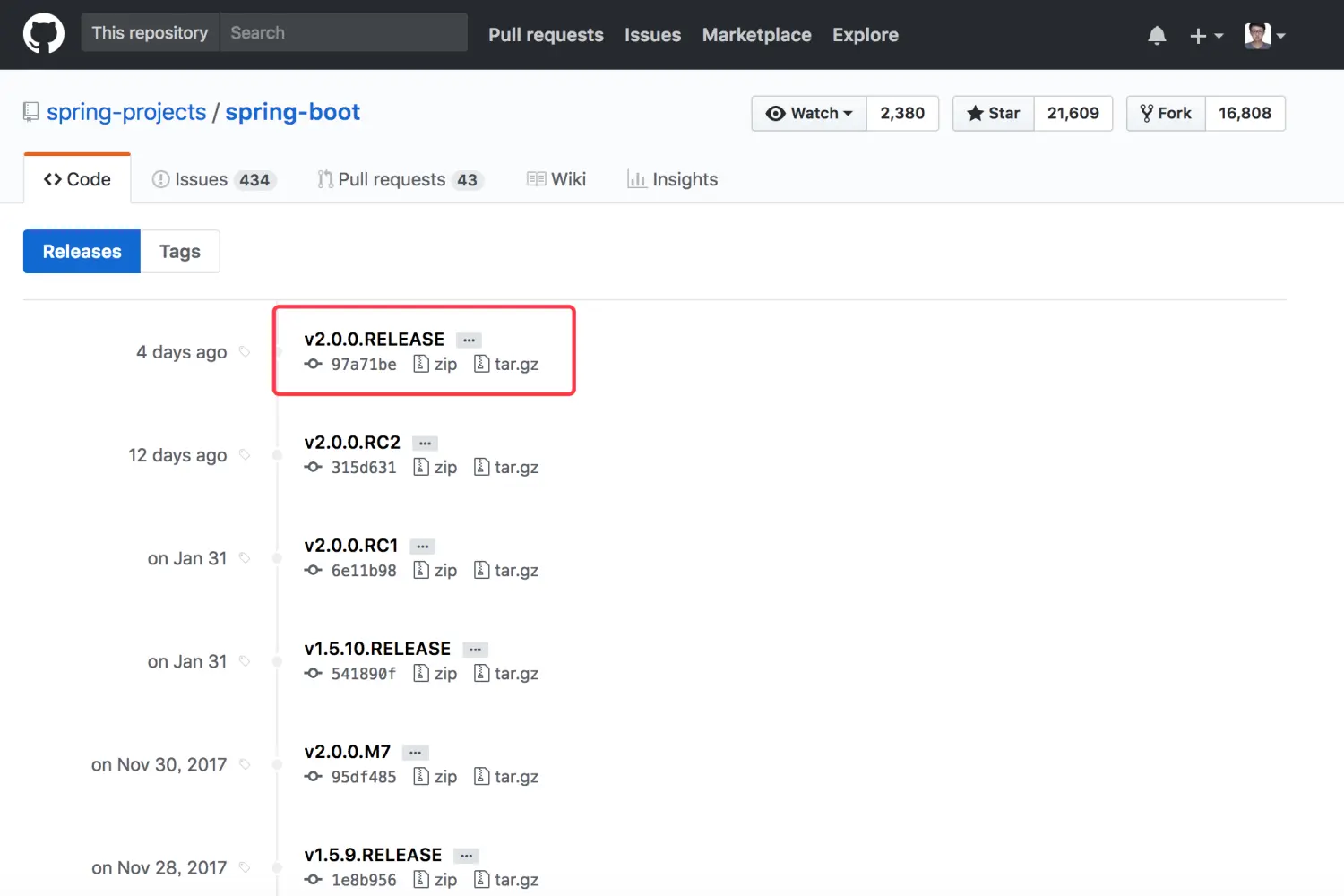The height and width of the screenshot is (896, 1344).
Task: Open the spring-projects organization link
Action: [x=126, y=112]
